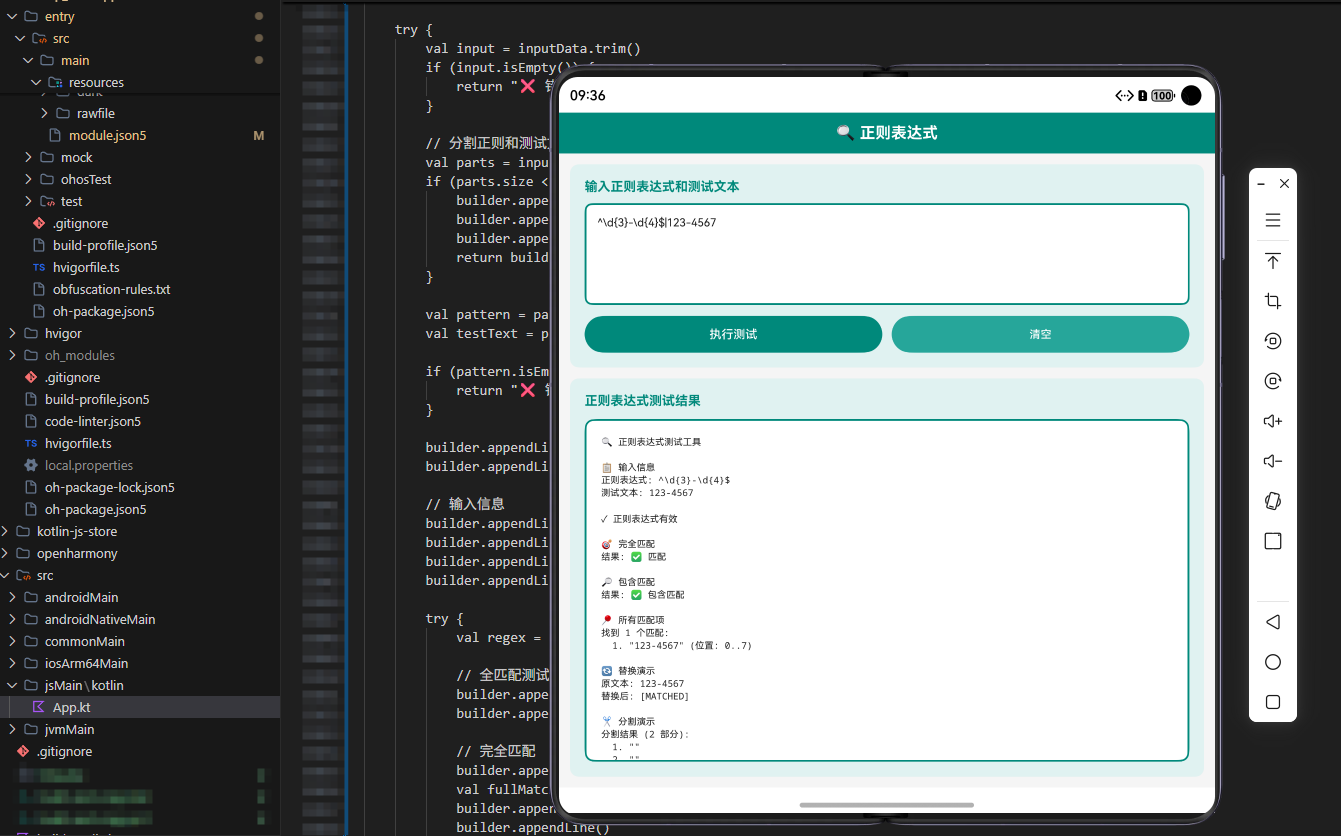
Task: Click the 09:36 clock in phone status bar
Action: 588,96
